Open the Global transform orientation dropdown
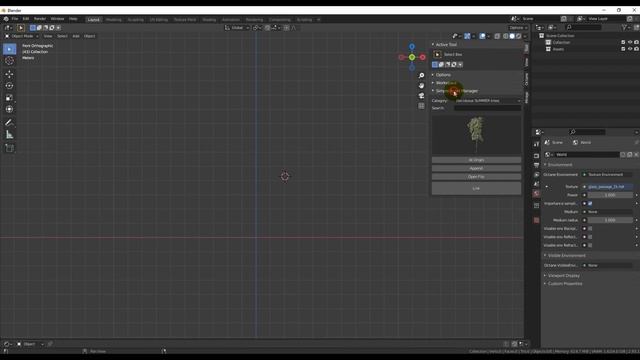This screenshot has width=640, height=360. click(x=237, y=28)
